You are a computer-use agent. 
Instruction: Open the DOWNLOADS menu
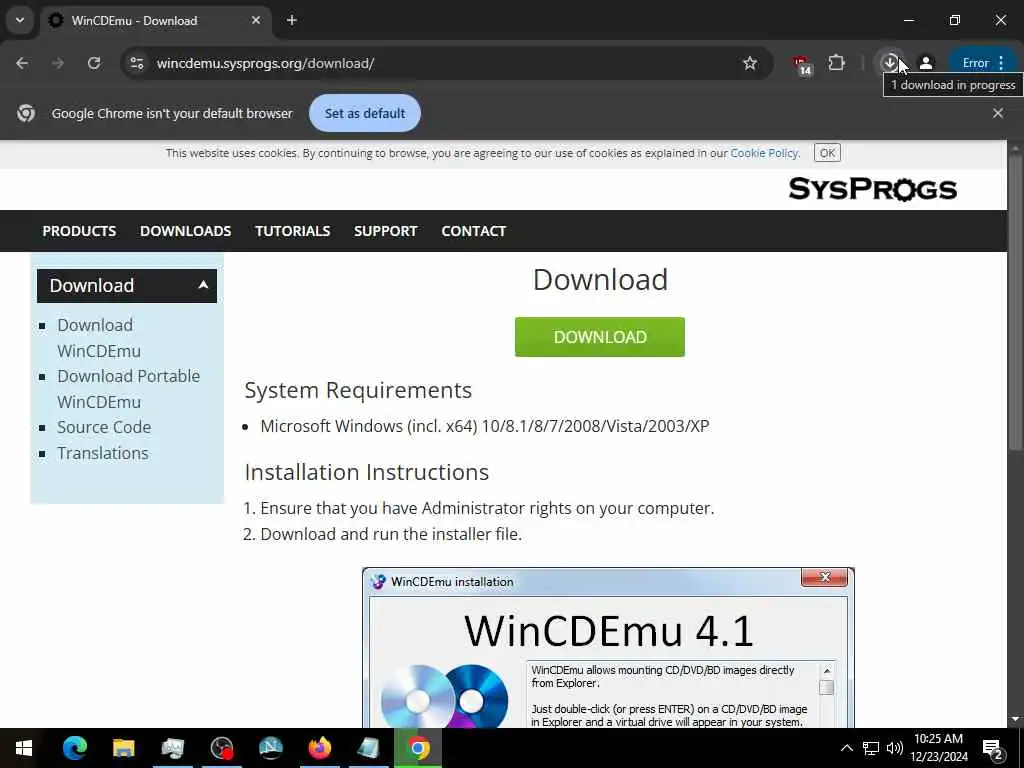tap(185, 231)
